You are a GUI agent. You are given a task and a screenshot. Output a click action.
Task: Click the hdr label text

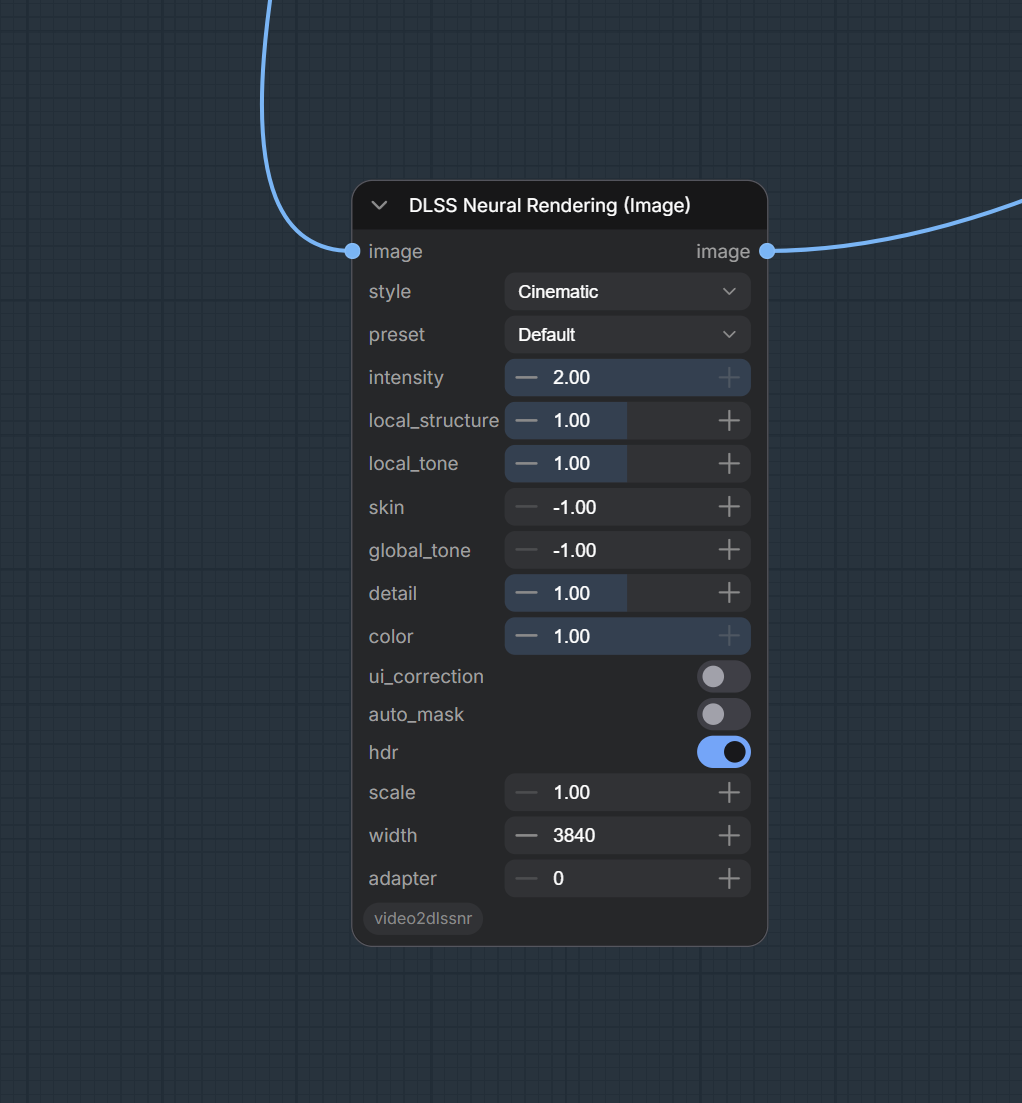(383, 753)
